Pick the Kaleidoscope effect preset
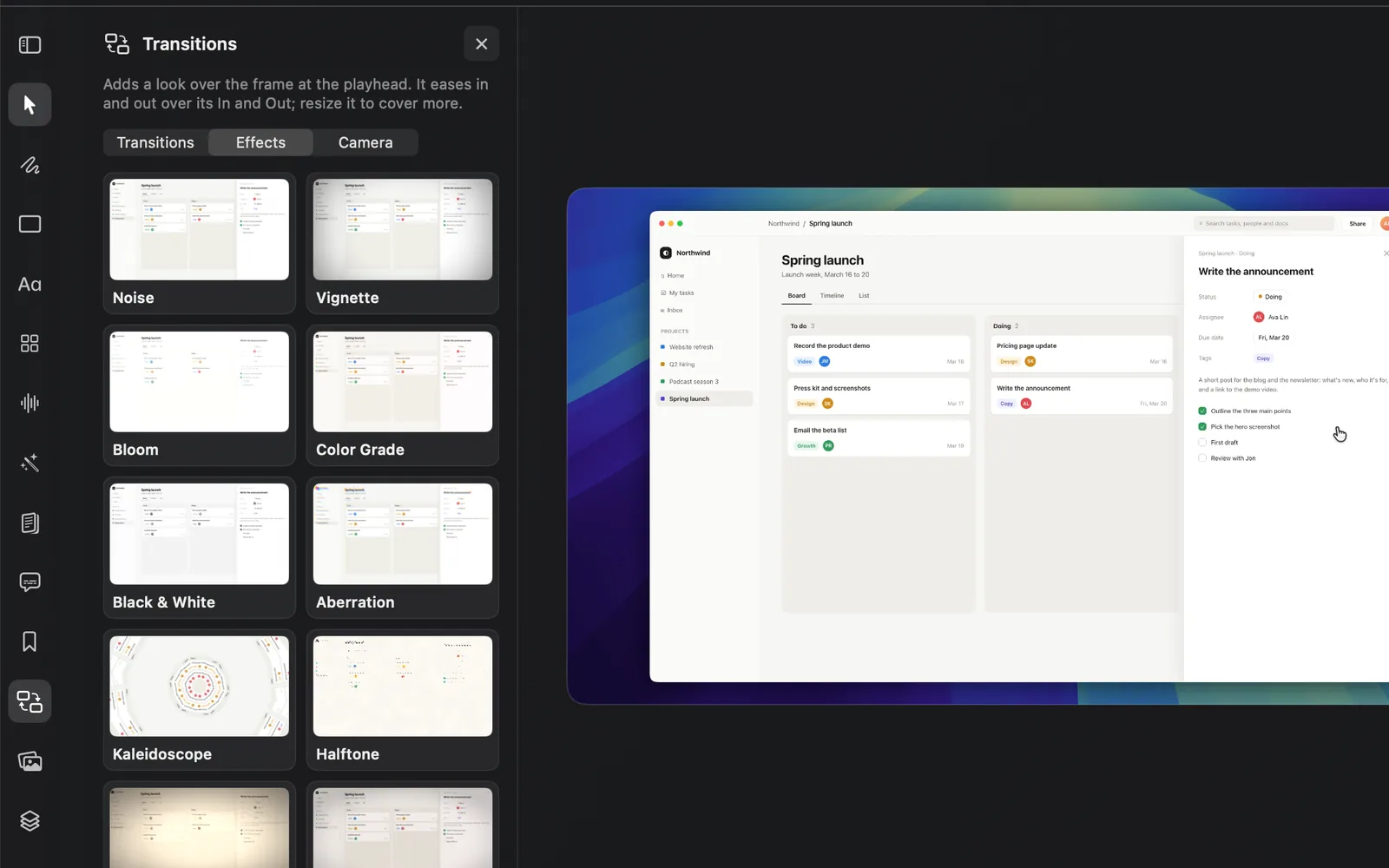 point(200,700)
